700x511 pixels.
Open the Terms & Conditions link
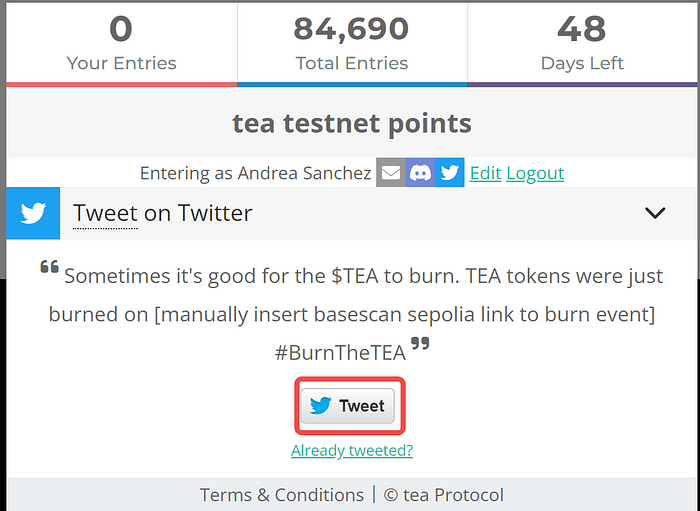(x=282, y=494)
